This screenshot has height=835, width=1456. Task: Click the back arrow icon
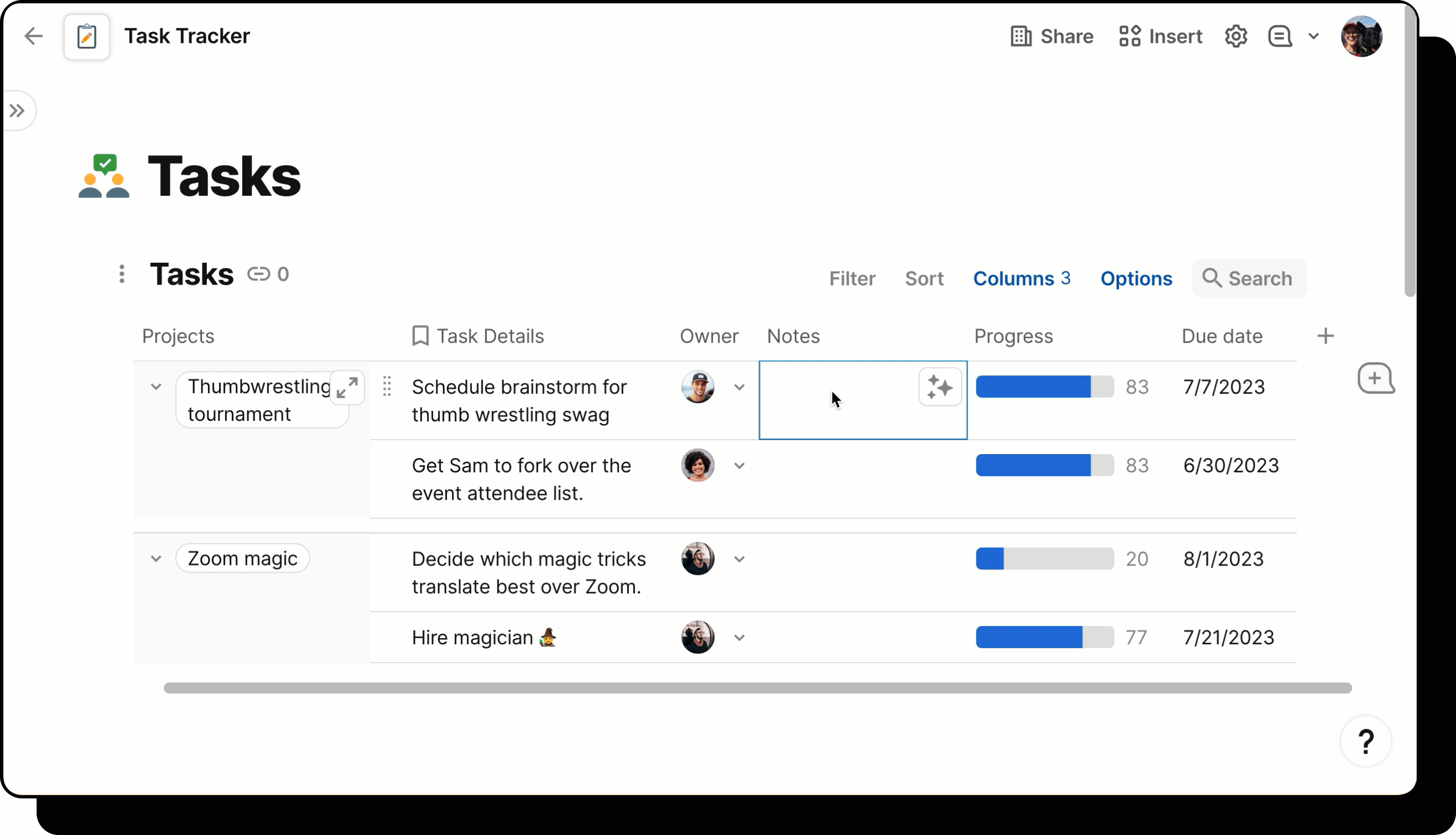tap(34, 36)
